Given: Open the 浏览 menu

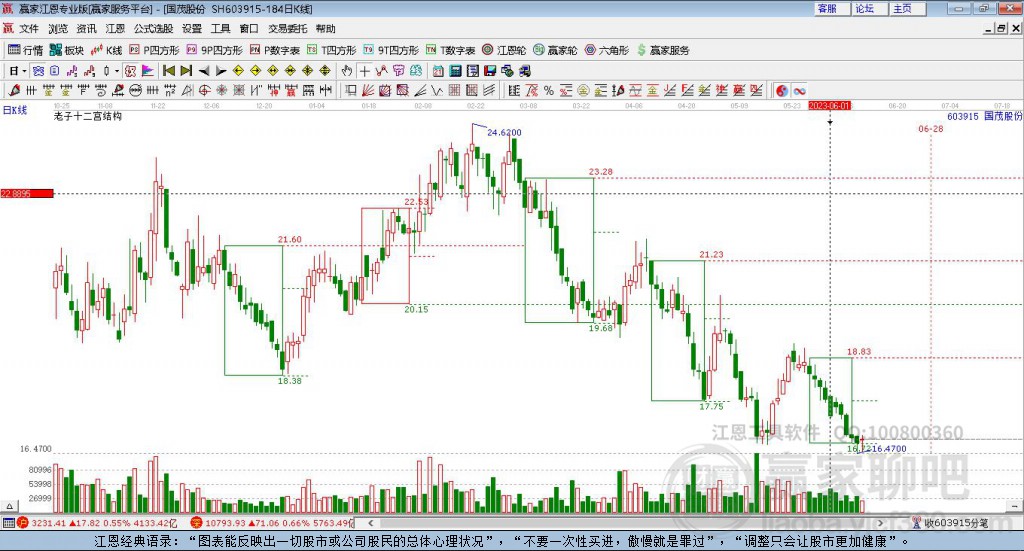Looking at the screenshot, I should pos(57,29).
